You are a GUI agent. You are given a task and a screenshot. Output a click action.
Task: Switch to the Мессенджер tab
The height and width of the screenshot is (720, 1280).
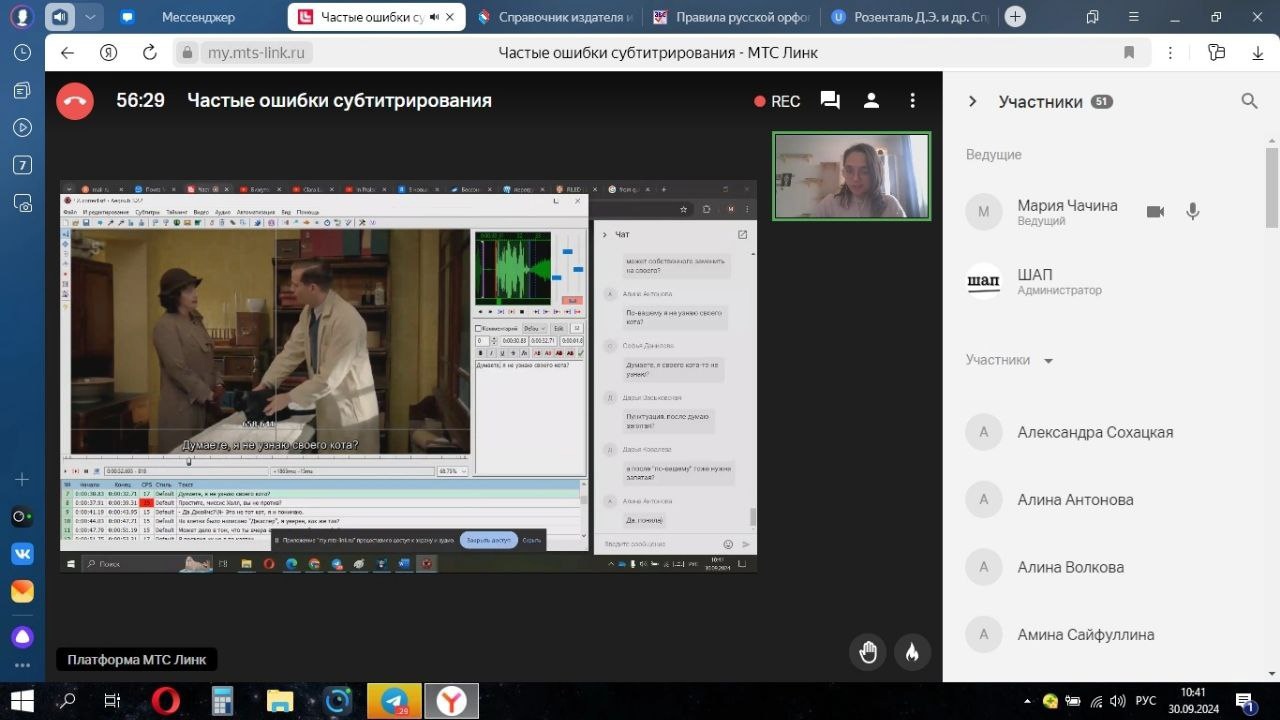(197, 17)
